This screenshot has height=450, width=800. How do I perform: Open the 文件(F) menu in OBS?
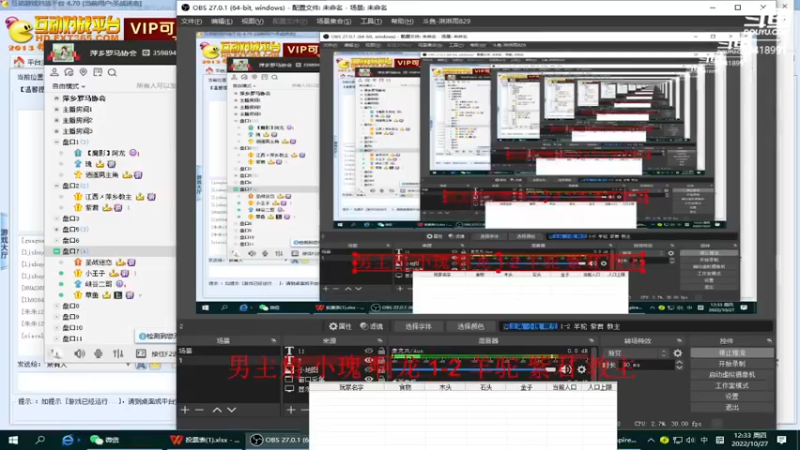(191, 21)
